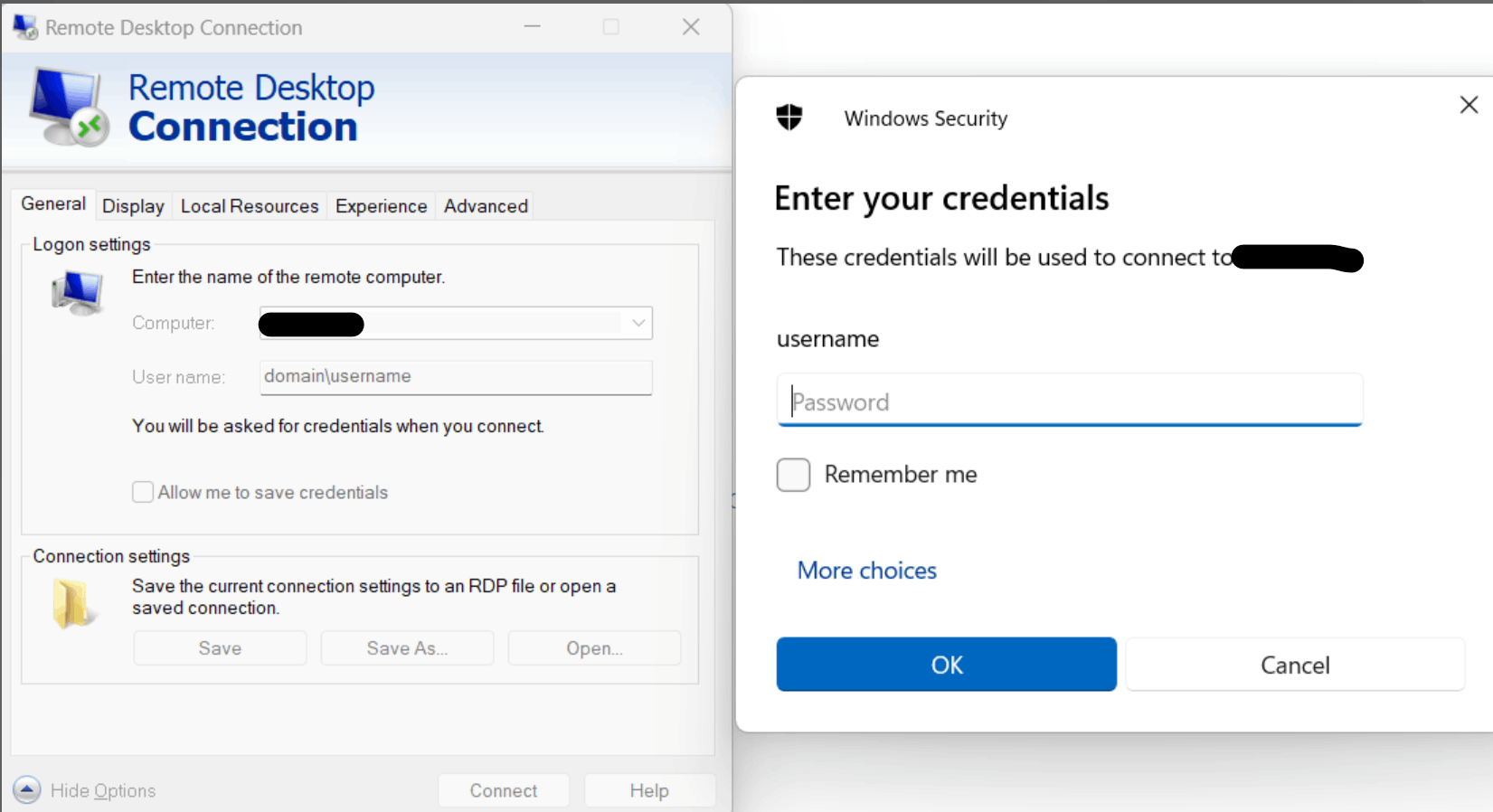Click the Save As... button
Screen dimensions: 1493x812
(407, 648)
